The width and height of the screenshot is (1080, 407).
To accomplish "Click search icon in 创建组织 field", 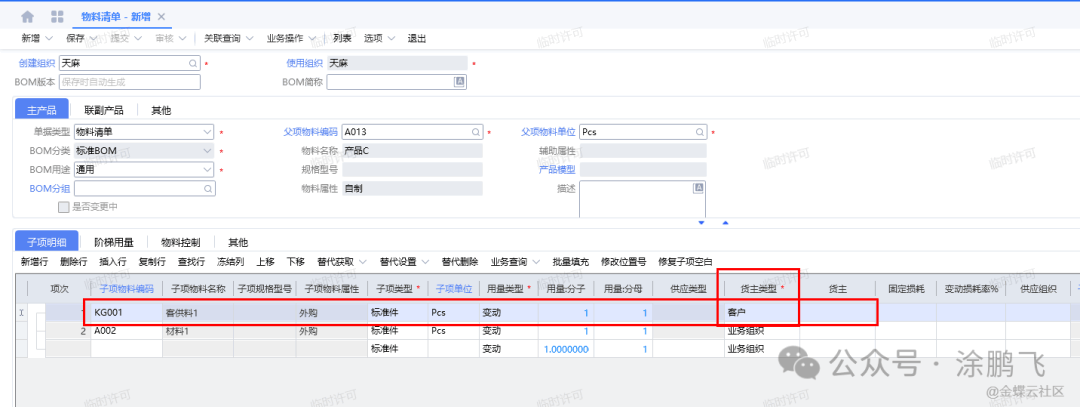I will [x=194, y=63].
